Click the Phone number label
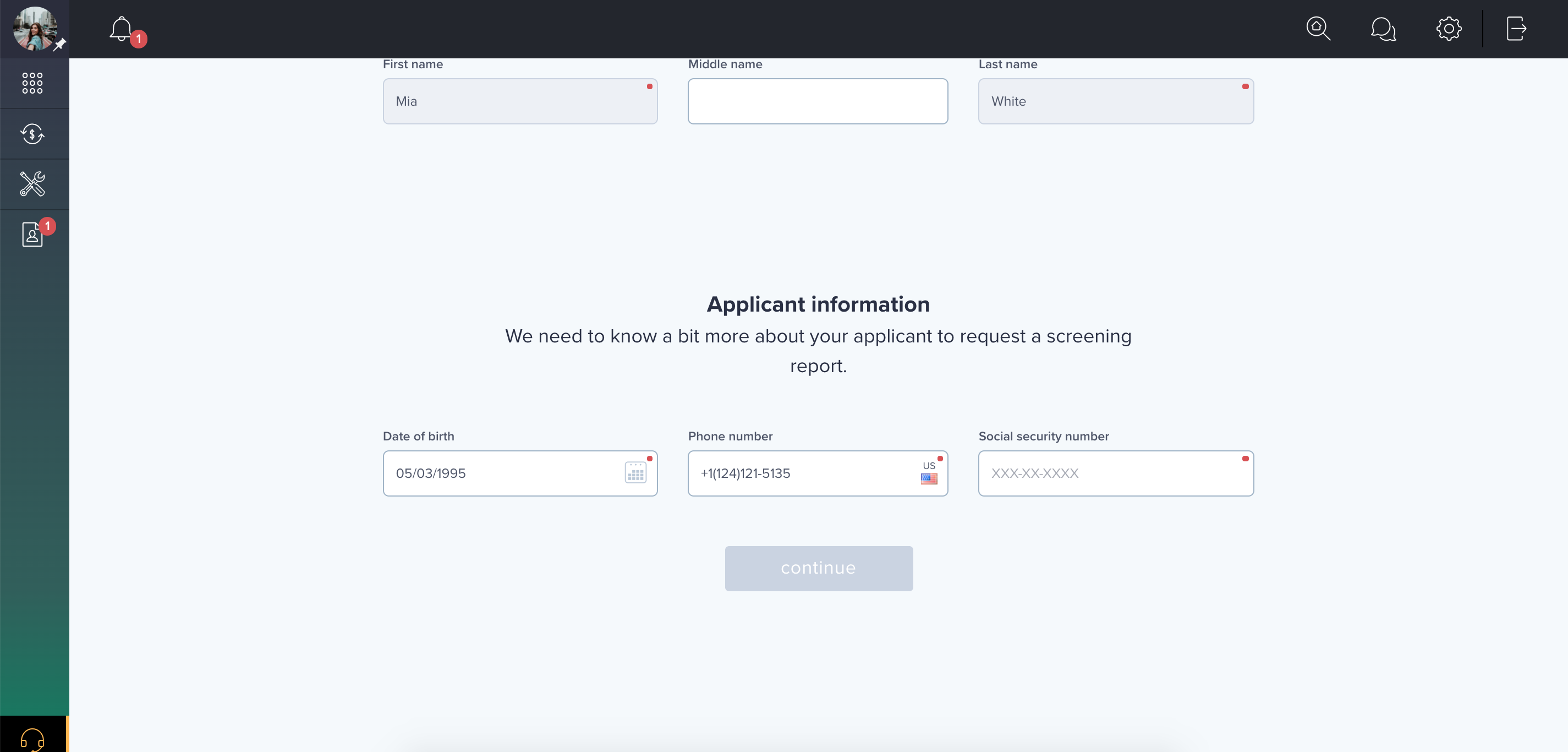This screenshot has height=752, width=1568. coord(730,436)
